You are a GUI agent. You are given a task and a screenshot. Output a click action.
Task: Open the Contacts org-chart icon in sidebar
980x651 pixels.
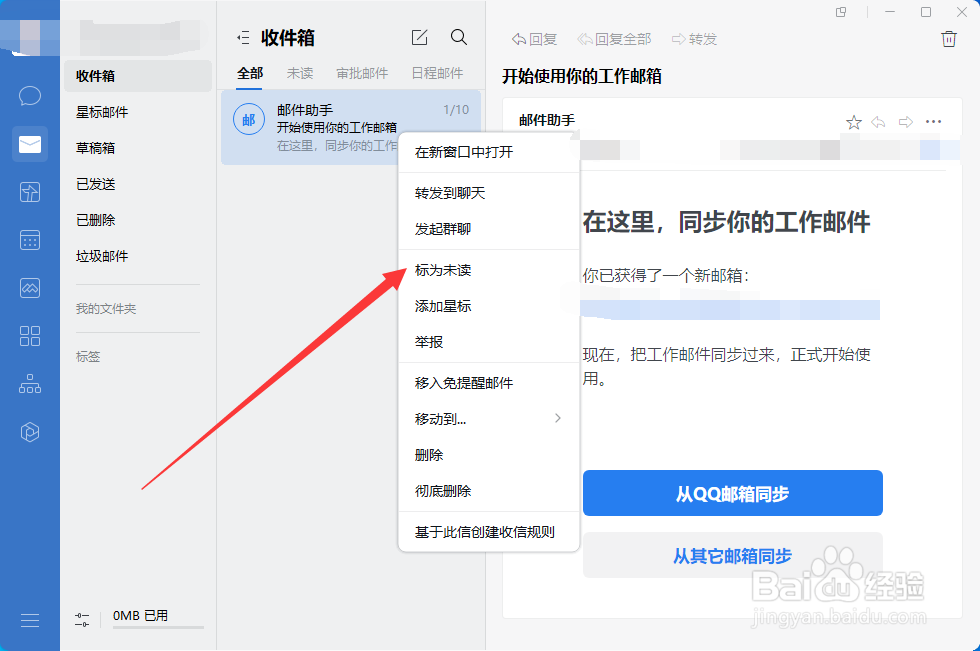[x=30, y=383]
